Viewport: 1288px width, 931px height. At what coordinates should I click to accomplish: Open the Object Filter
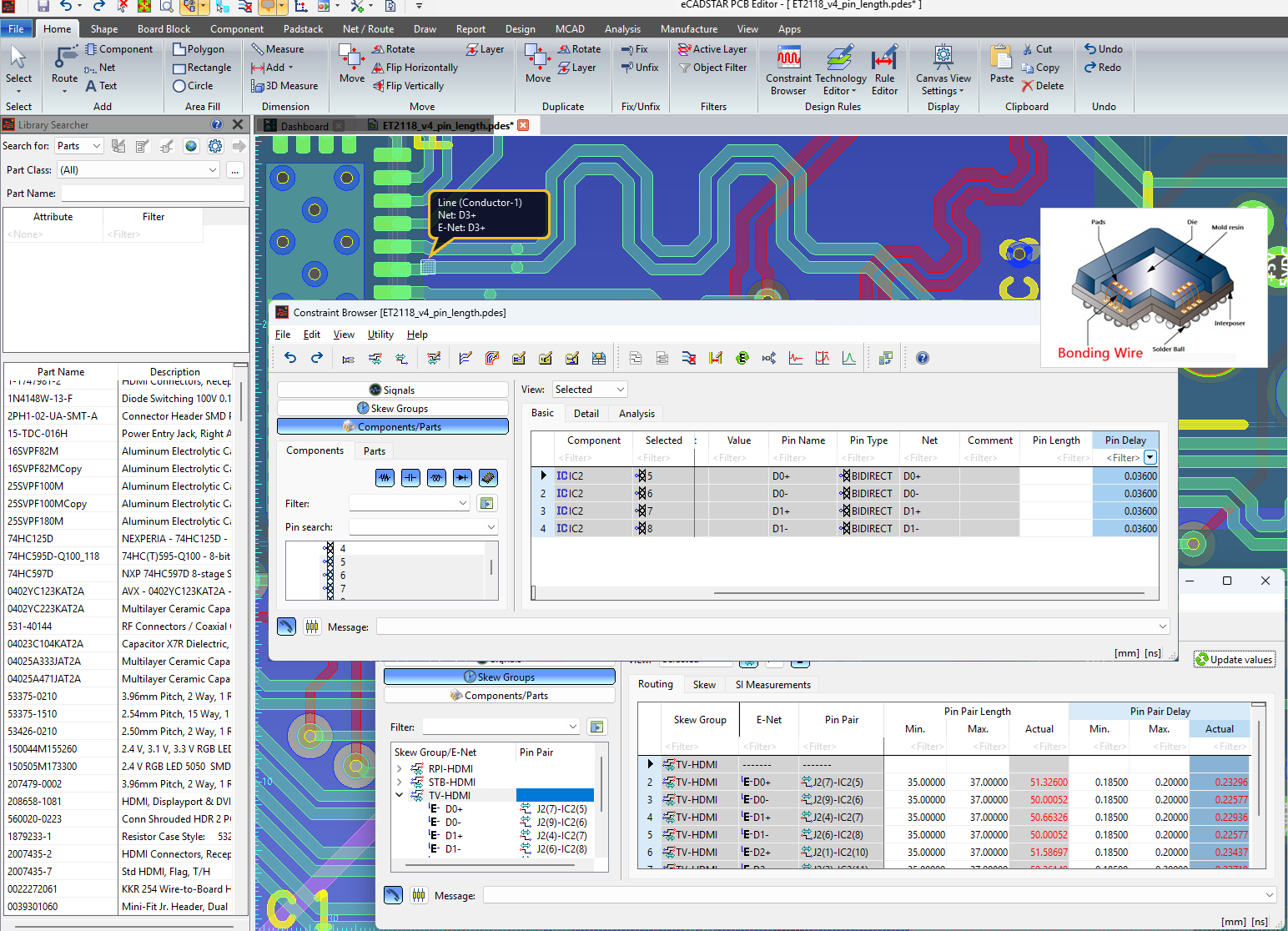pyautogui.click(x=712, y=68)
